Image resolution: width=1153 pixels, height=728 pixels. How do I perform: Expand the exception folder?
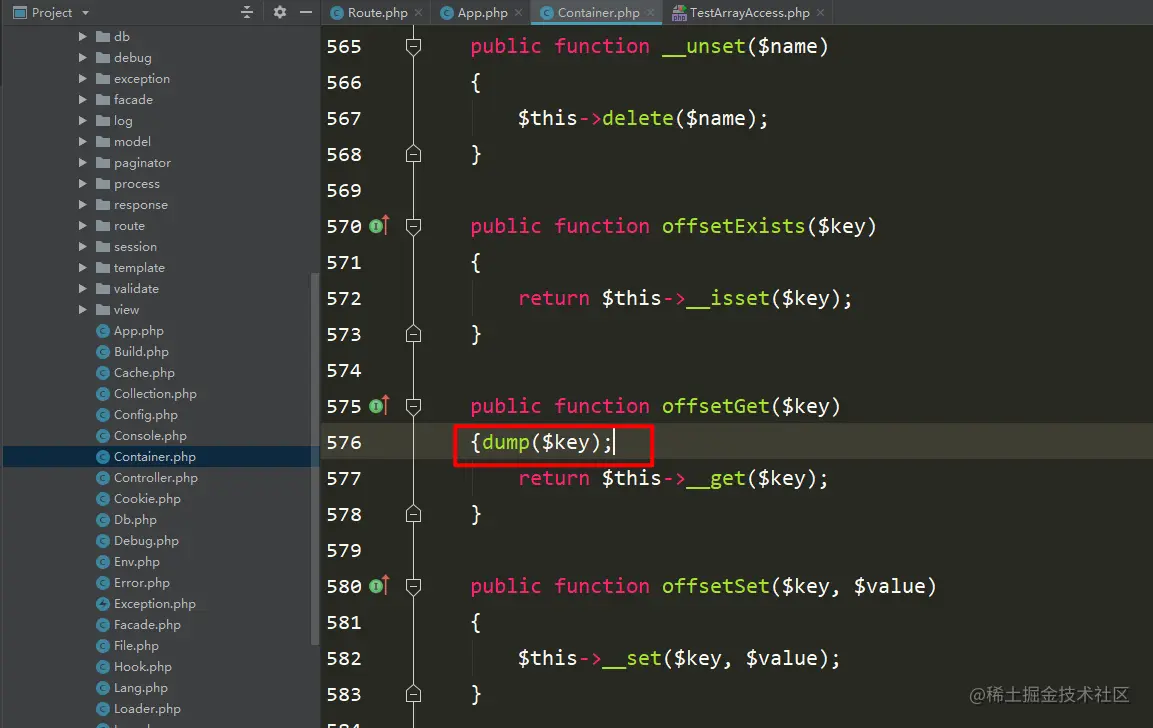click(x=82, y=78)
